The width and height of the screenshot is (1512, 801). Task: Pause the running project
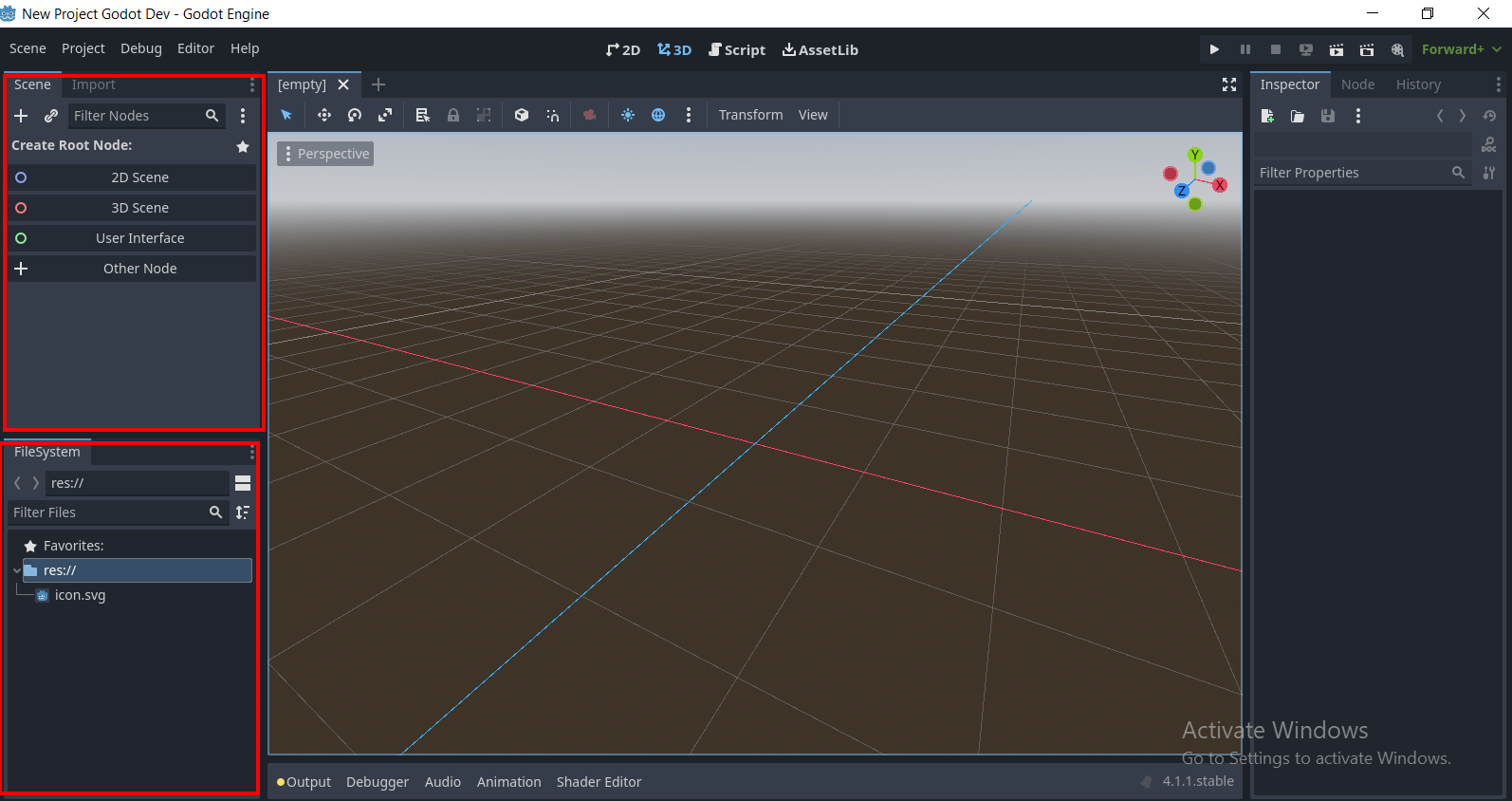(1245, 49)
